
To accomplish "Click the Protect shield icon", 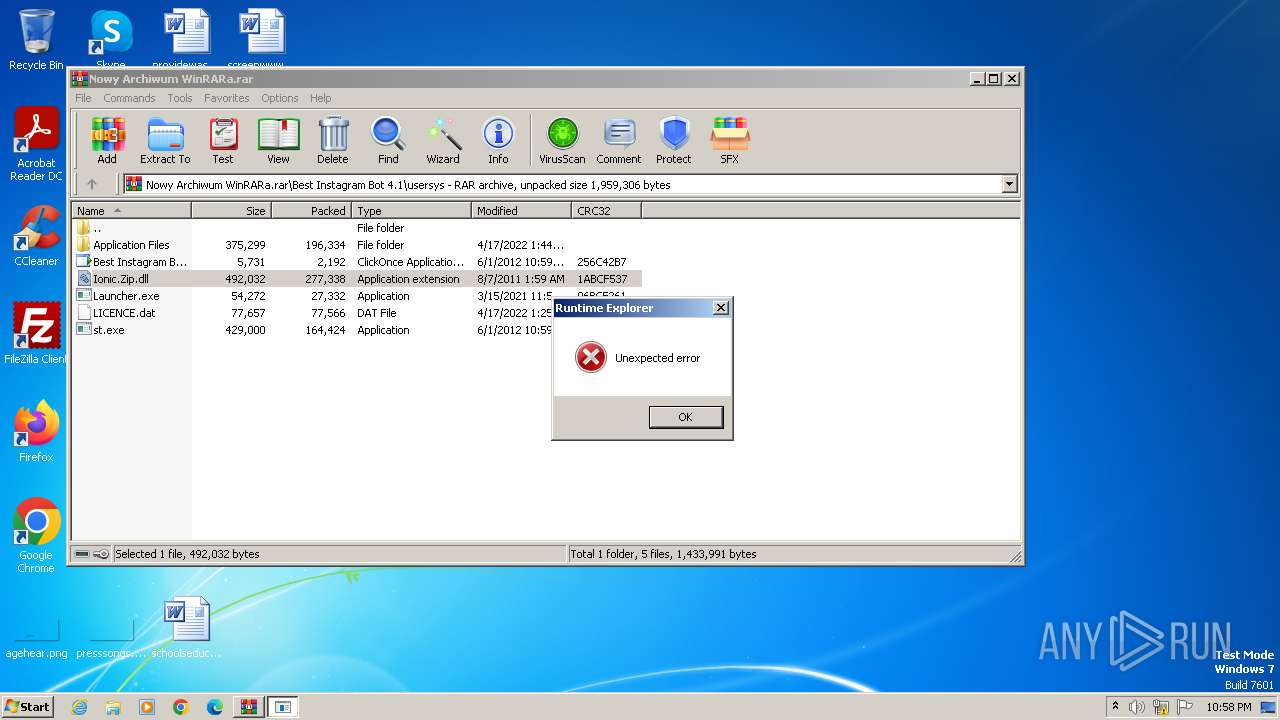I will 674,141.
